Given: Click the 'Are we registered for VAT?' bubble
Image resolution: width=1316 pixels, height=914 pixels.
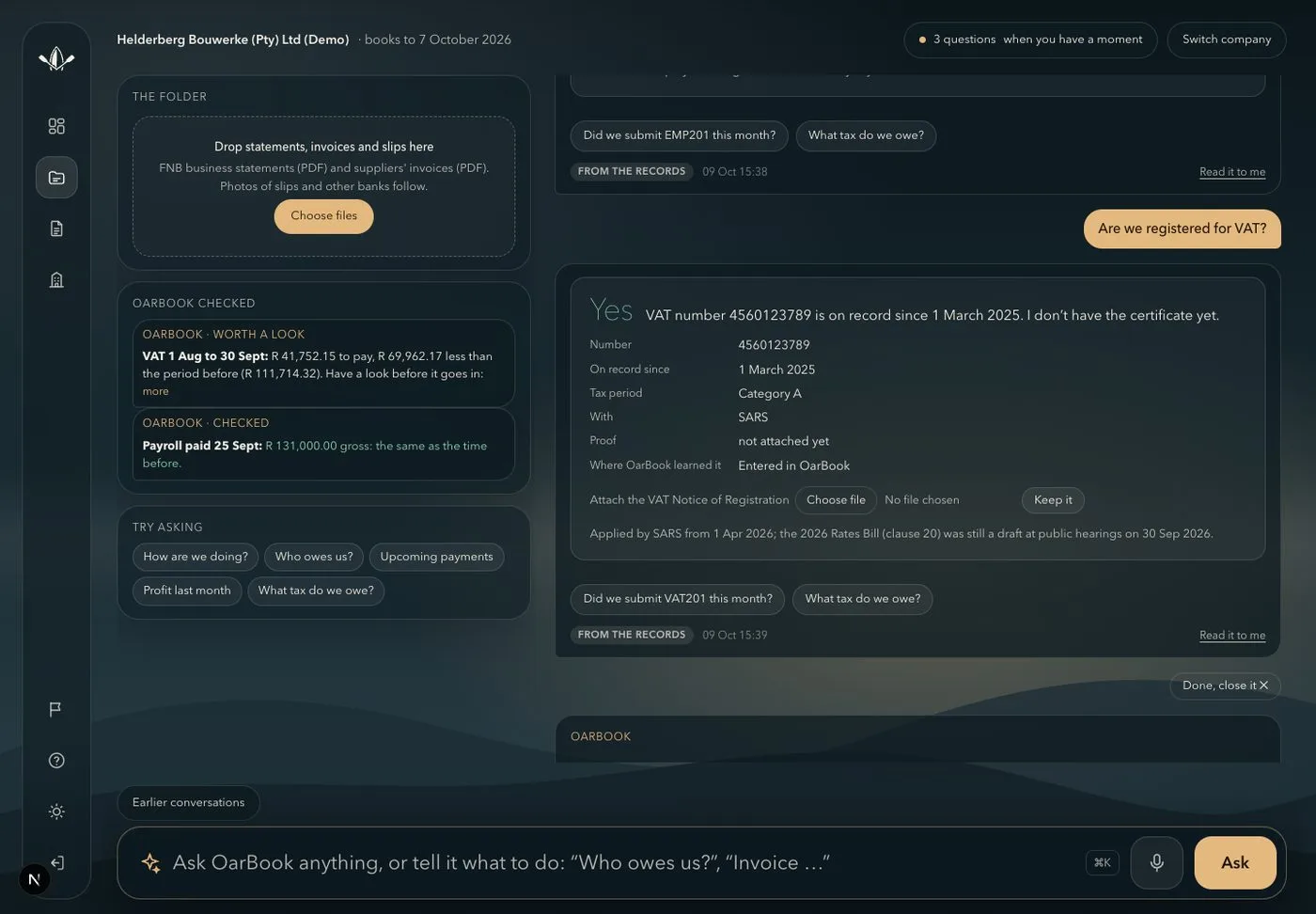Looking at the screenshot, I should click(x=1183, y=228).
